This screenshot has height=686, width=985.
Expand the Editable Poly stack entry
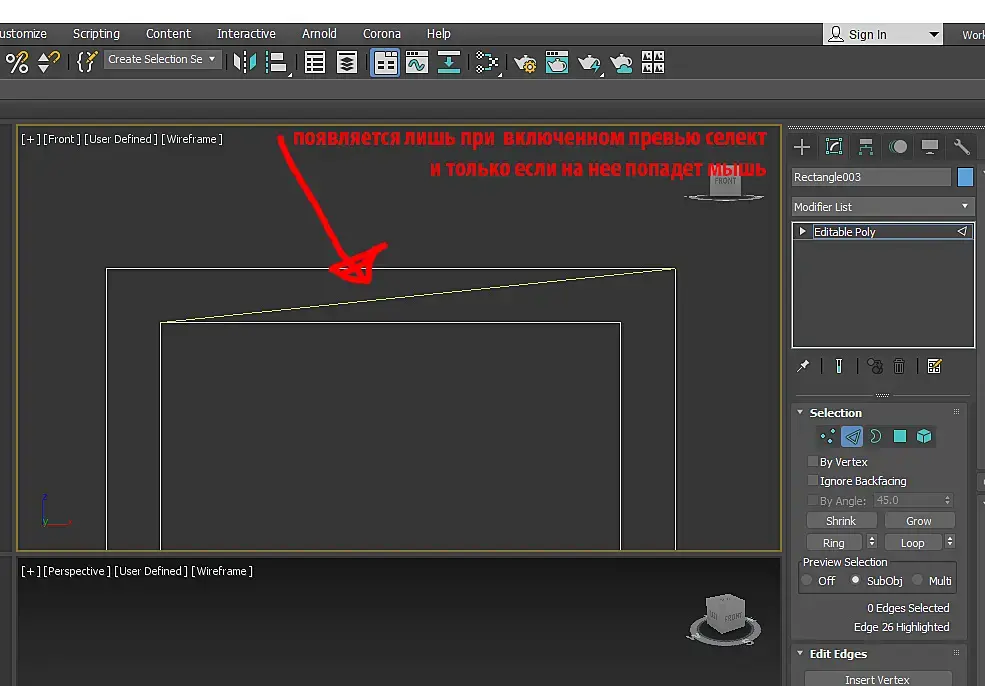pyautogui.click(x=802, y=231)
